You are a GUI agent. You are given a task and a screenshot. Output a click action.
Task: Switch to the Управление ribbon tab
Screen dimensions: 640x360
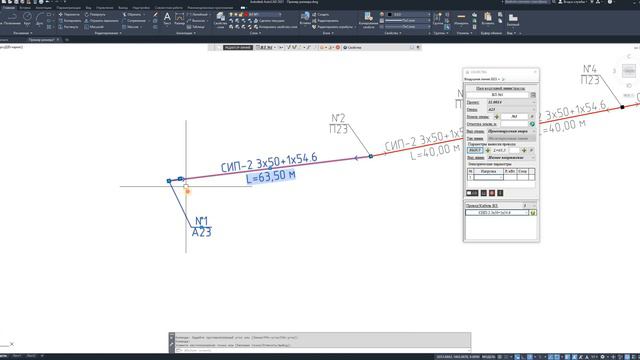tap(105, 8)
